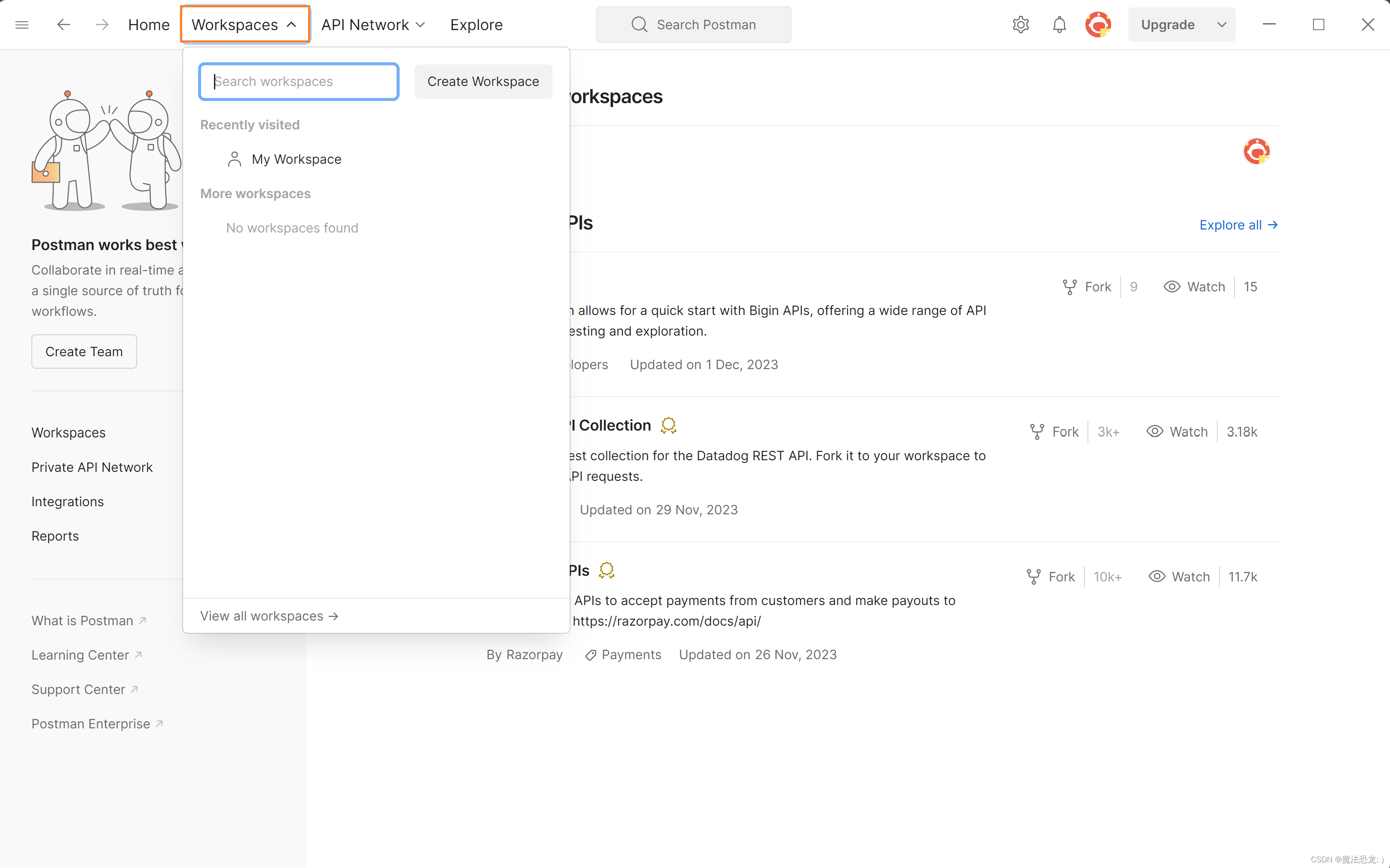
Task: Click the back navigation arrow
Action: coord(64,24)
